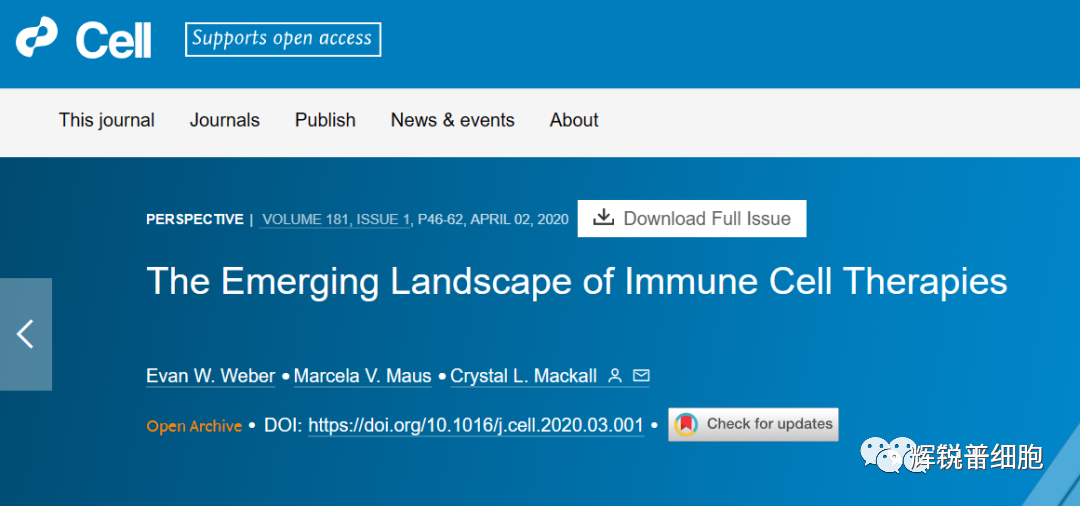Click the author profile person icon
1080x506 pixels.
(x=616, y=376)
